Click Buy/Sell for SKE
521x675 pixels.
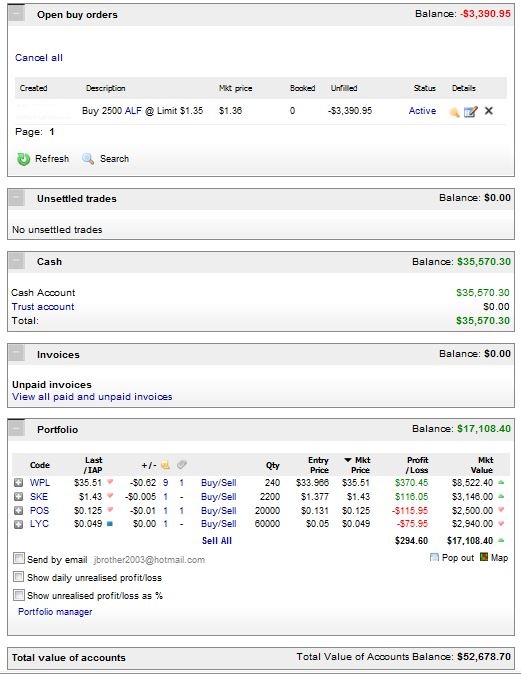(x=219, y=497)
